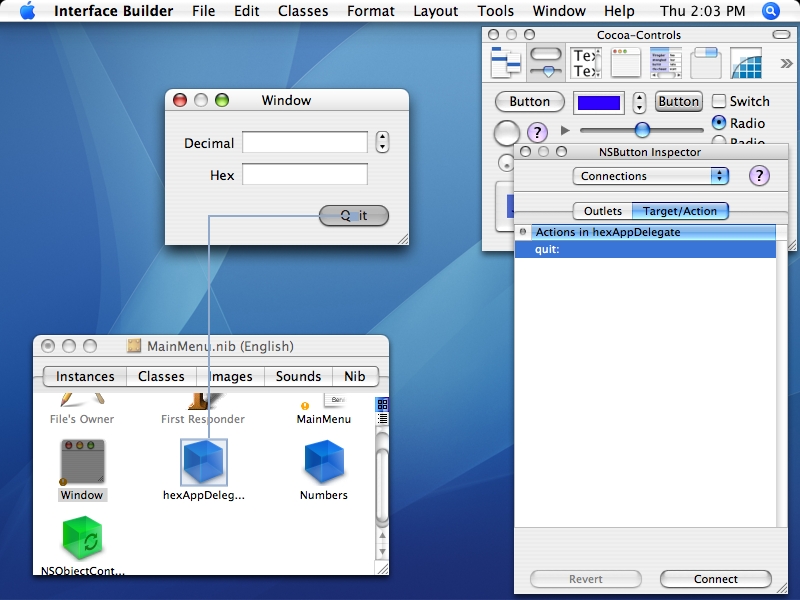Show more palettes with the overflow chevron
800x600 pixels.
point(786,63)
